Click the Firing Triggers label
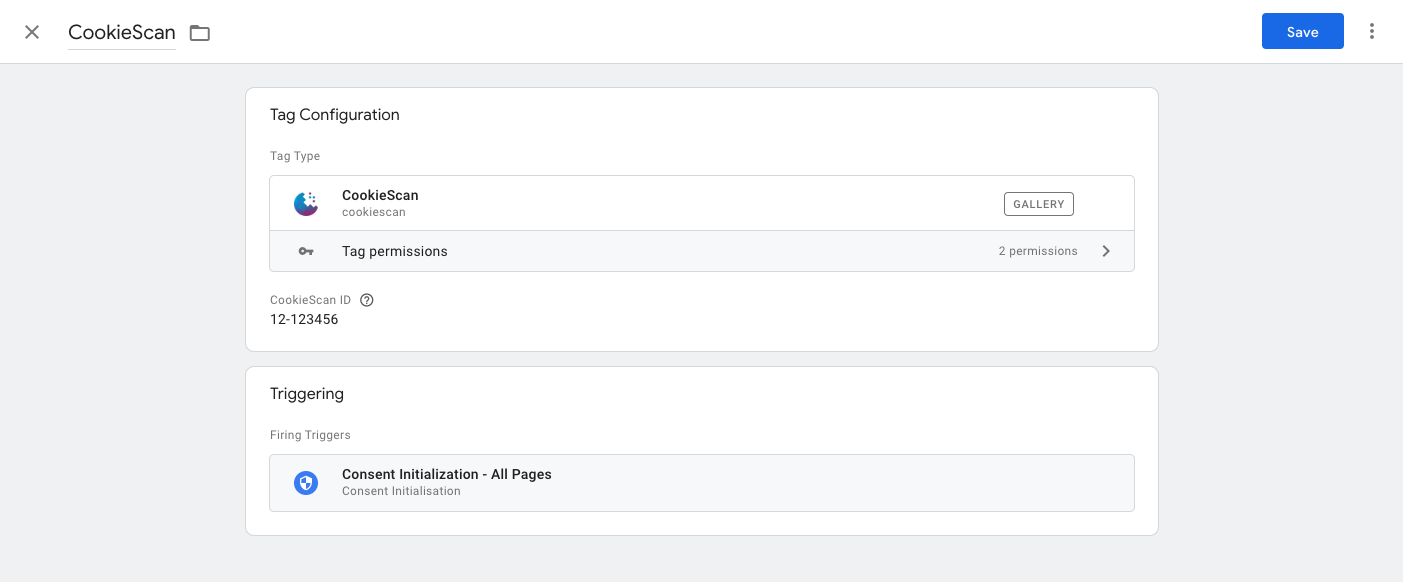1403x582 pixels. tap(310, 436)
